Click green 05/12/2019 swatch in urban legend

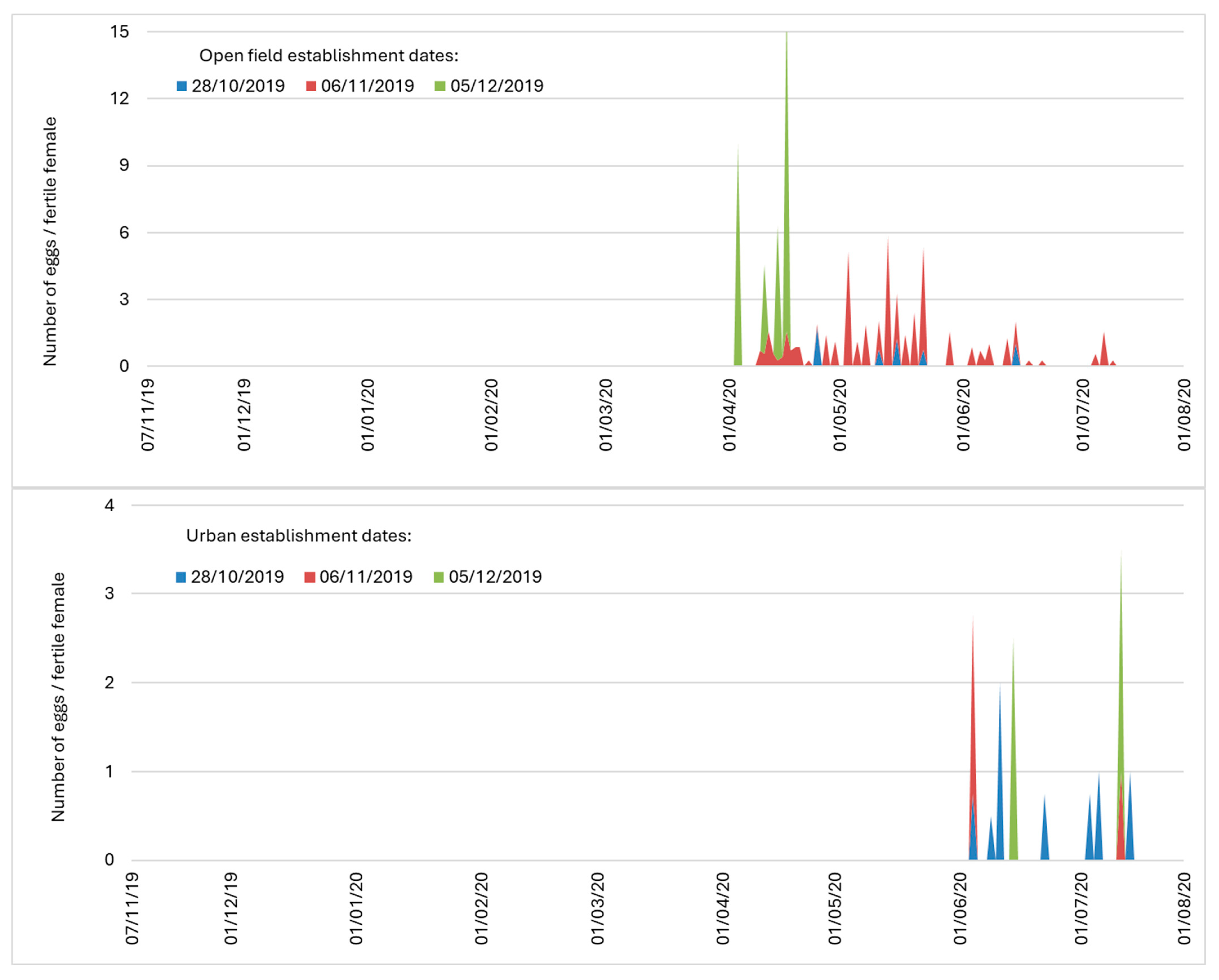pos(439,577)
